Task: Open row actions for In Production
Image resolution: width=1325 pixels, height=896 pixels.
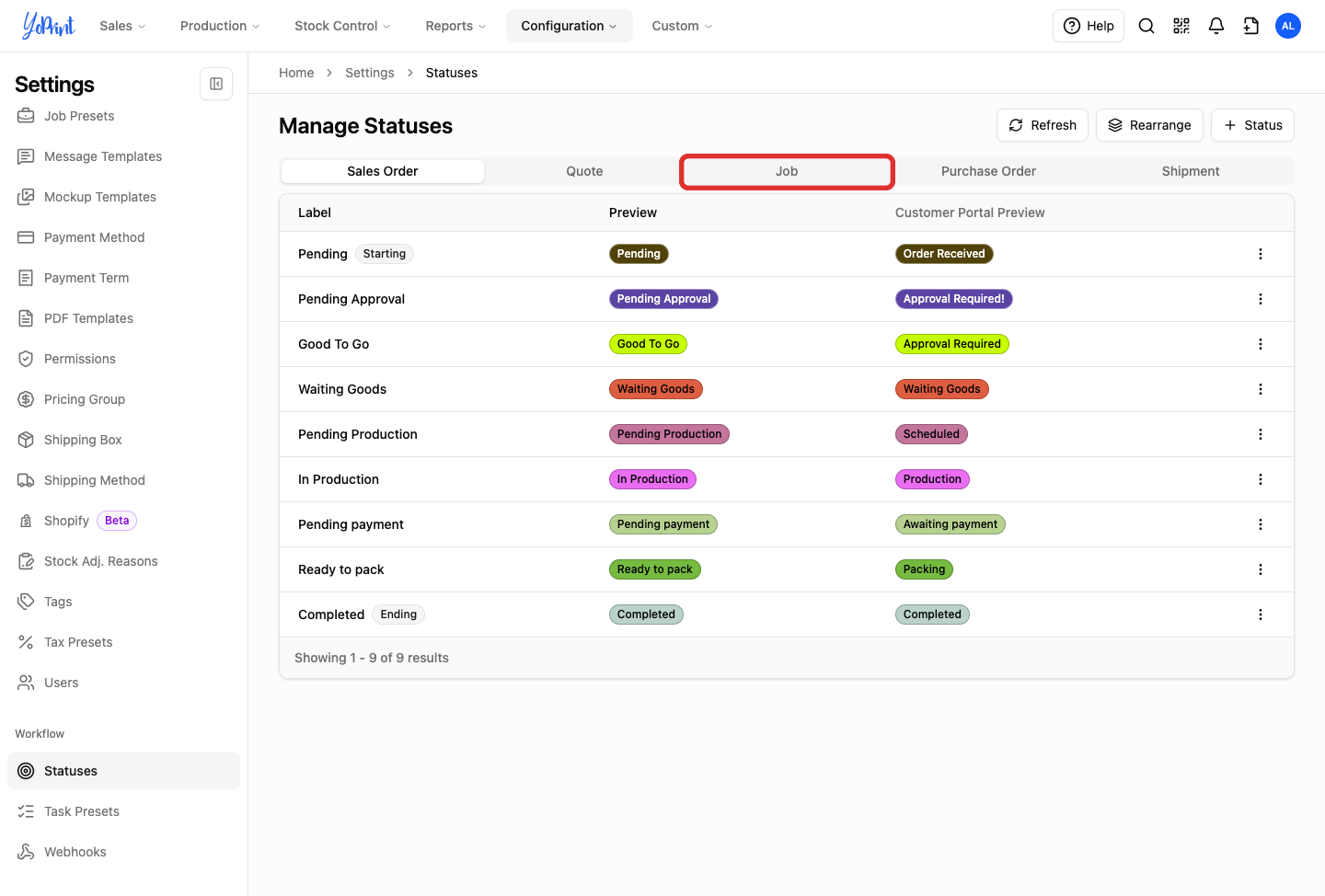Action: coord(1261,479)
